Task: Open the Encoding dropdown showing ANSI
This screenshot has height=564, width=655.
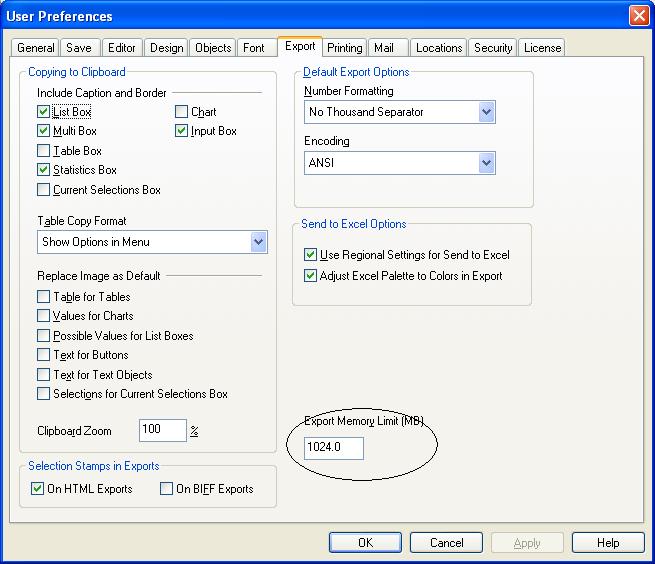Action: (x=400, y=163)
